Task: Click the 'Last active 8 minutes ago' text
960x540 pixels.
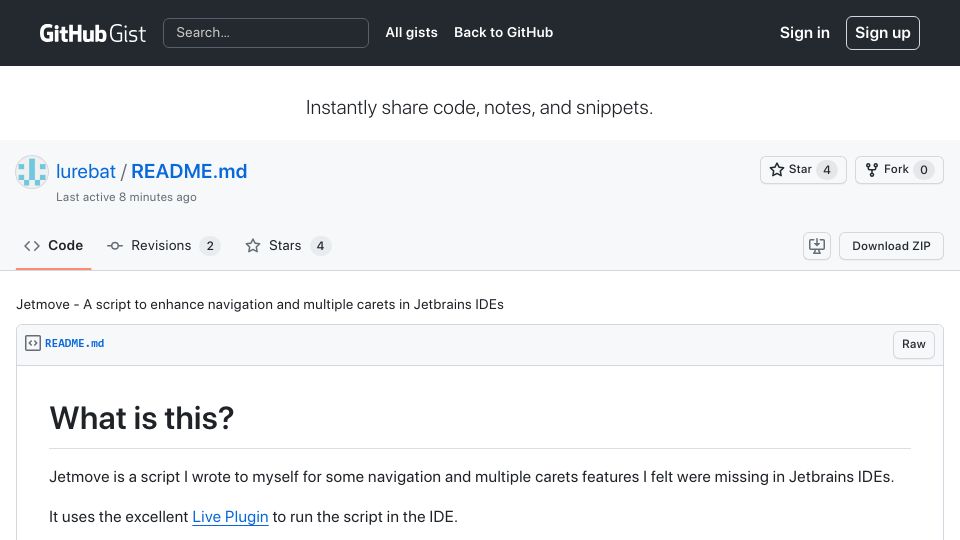Action: click(126, 197)
